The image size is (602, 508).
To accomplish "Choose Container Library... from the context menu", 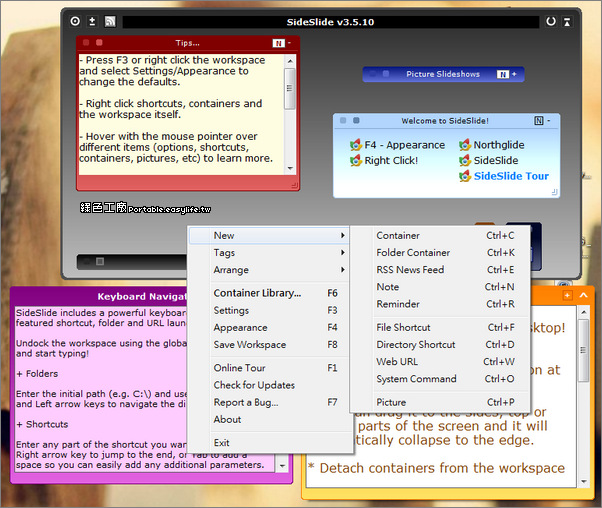I will (269, 293).
